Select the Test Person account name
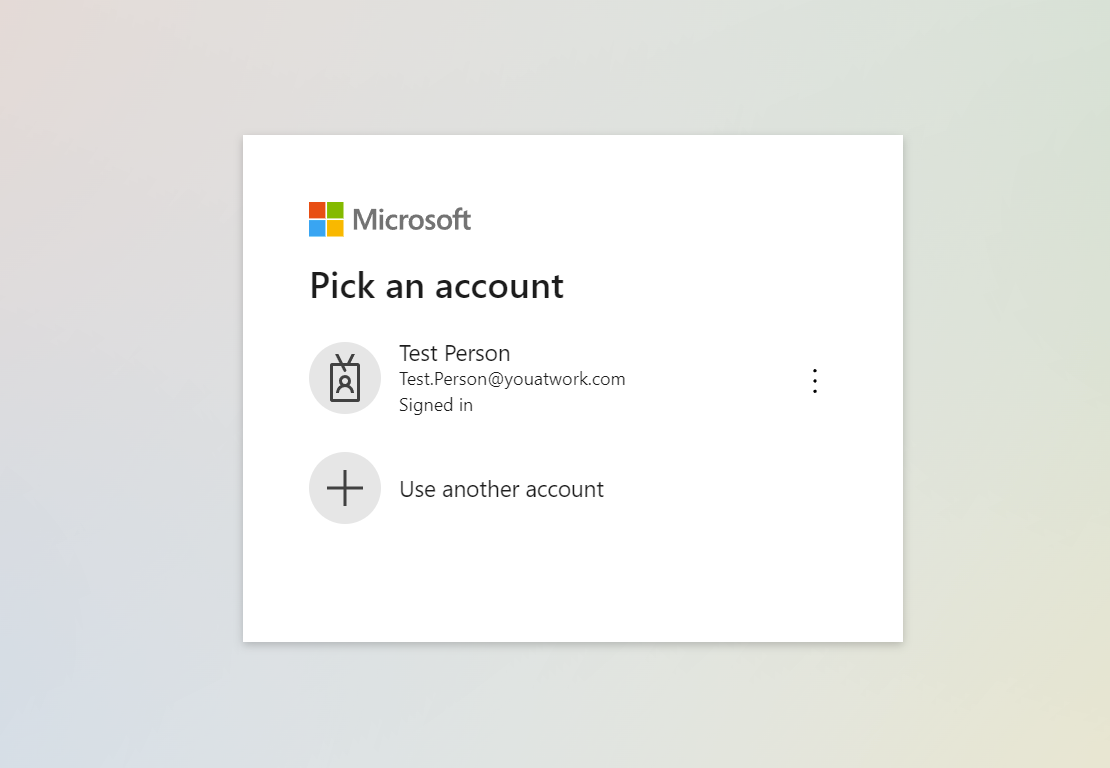The image size is (1110, 768). pos(454,353)
